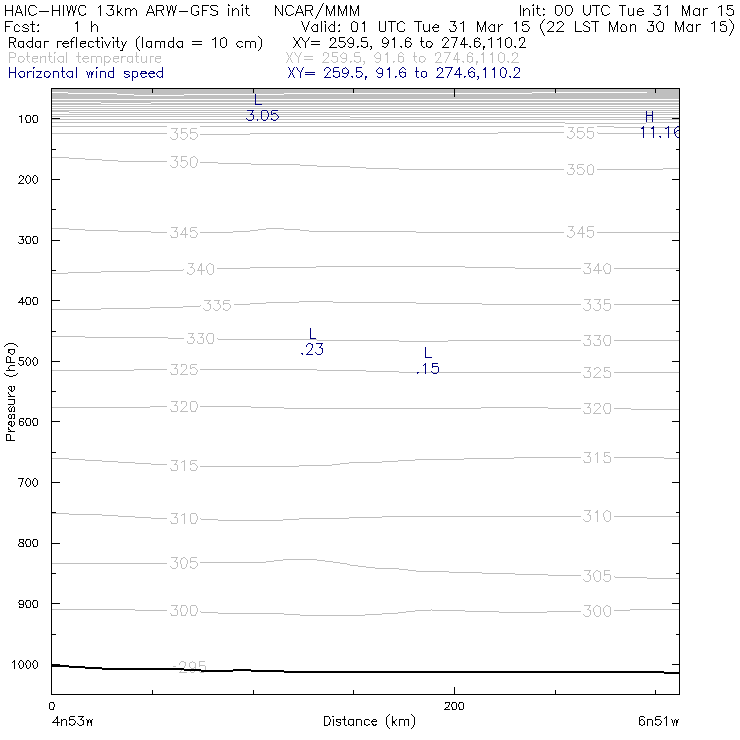Select the 'Fcst: 1 h' forecast label
The width and height of the screenshot is (740, 740).
click(x=51, y=27)
